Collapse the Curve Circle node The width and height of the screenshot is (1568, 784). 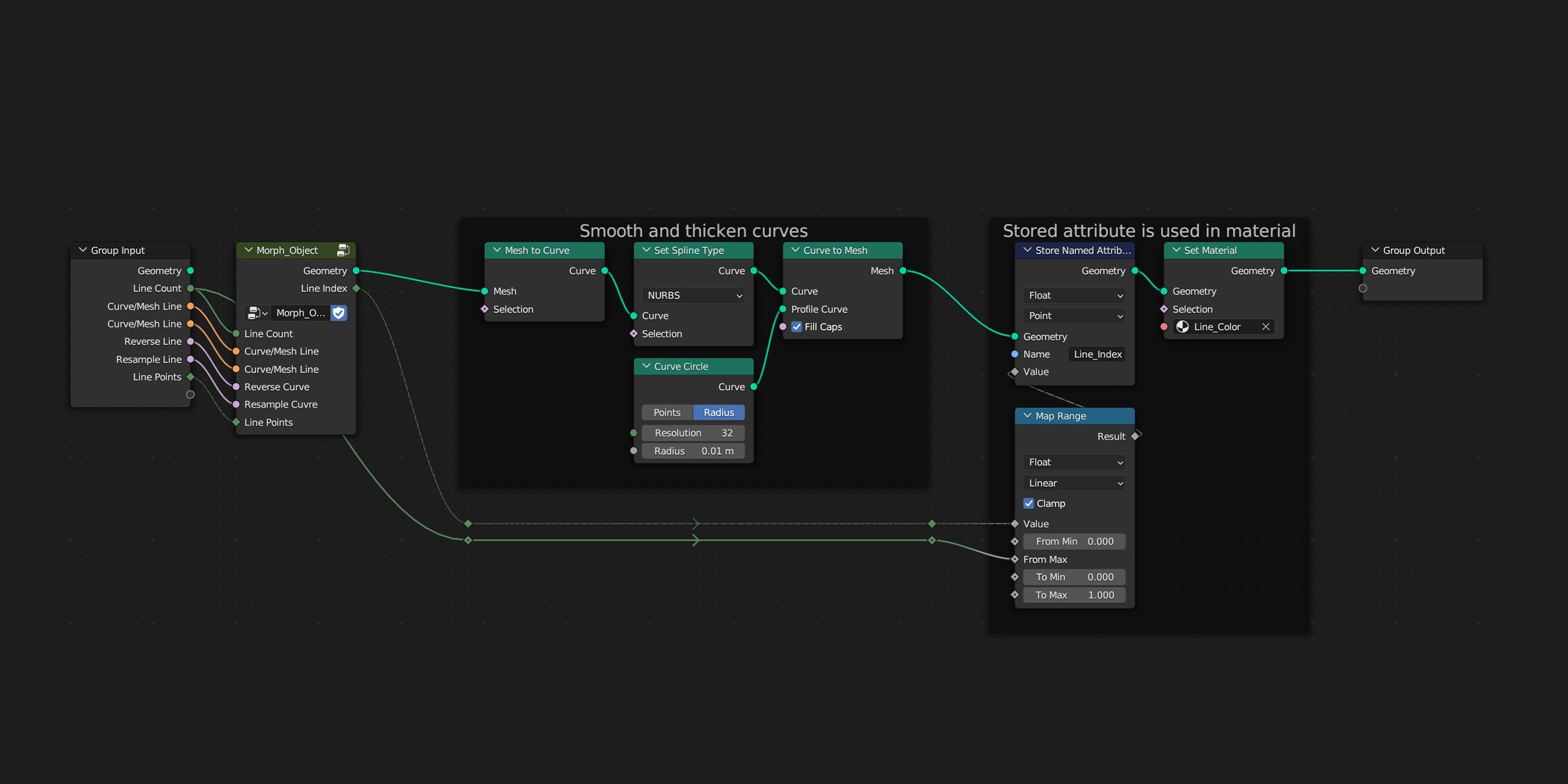pyautogui.click(x=646, y=367)
